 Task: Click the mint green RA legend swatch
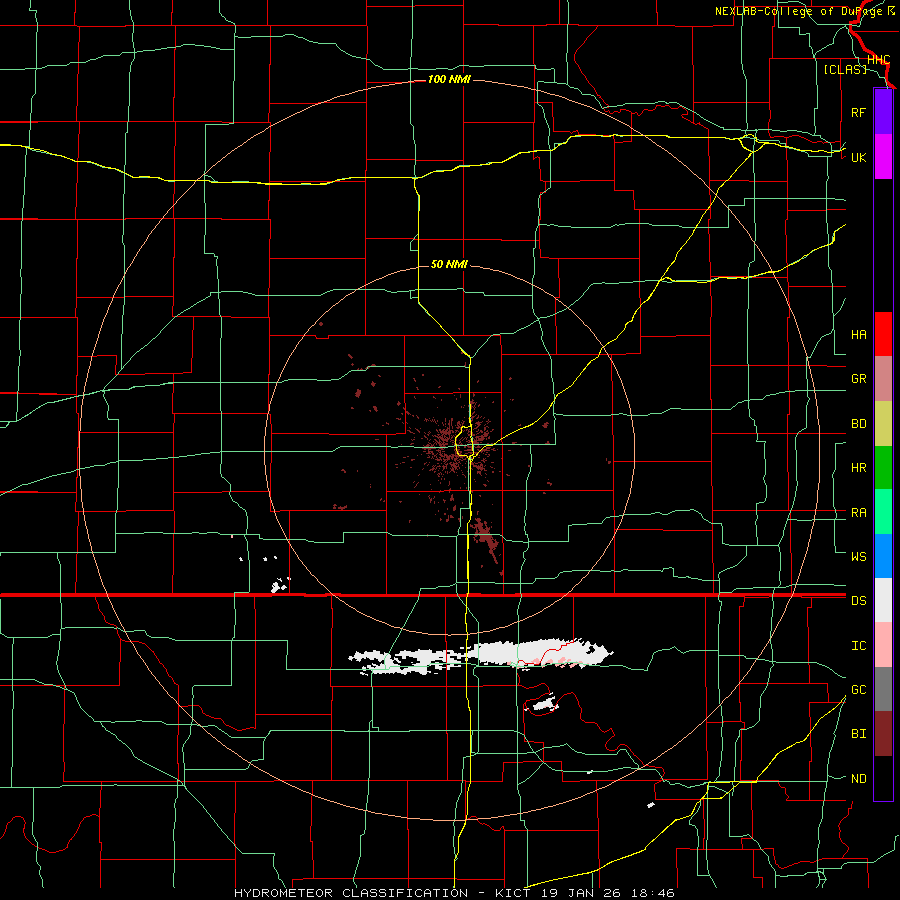883,512
